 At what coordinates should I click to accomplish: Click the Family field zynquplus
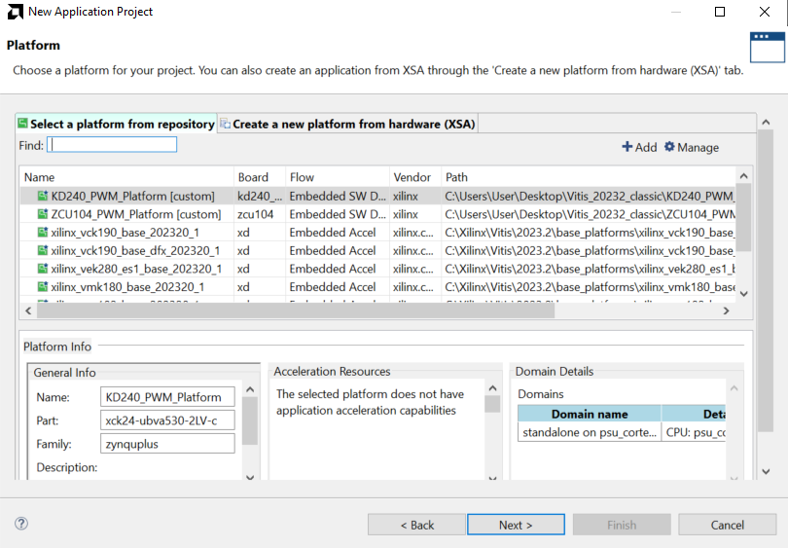(x=167, y=444)
